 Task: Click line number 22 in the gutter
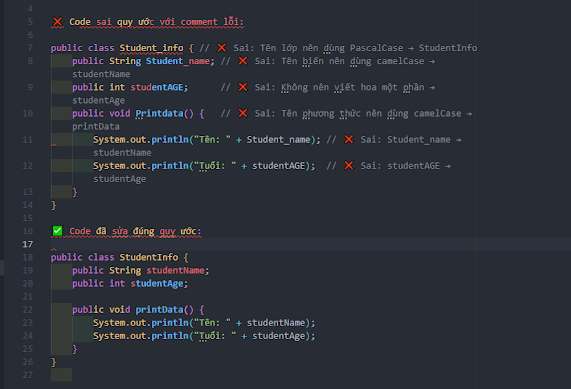point(28,310)
